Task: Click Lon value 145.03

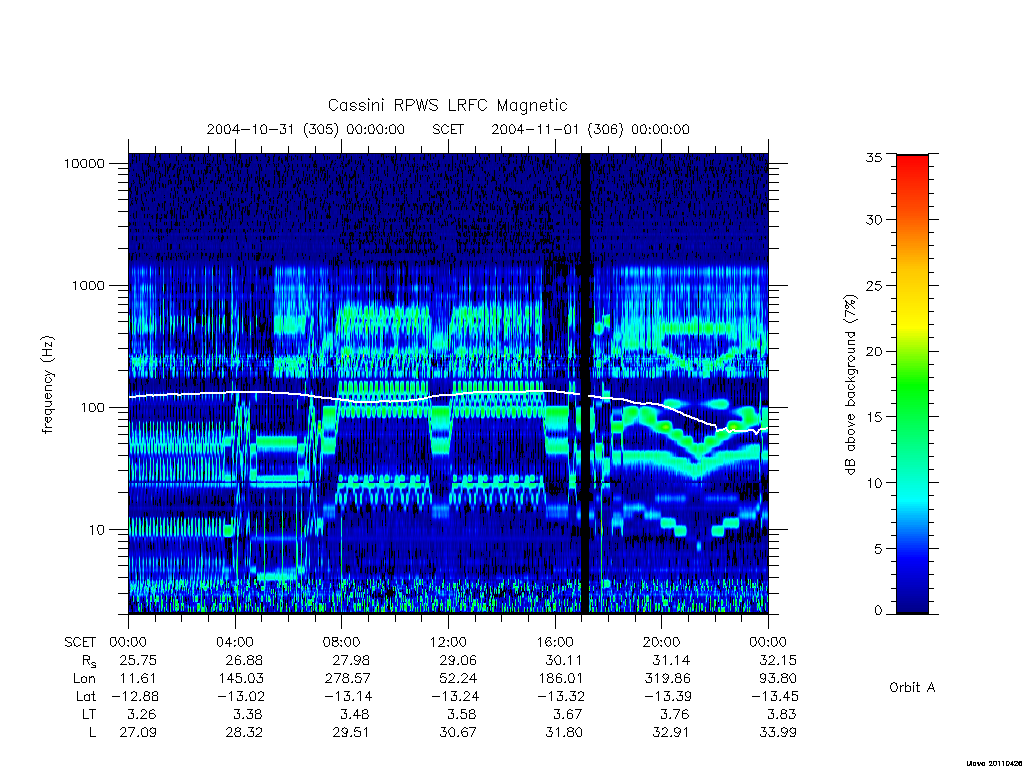Action: pos(240,679)
